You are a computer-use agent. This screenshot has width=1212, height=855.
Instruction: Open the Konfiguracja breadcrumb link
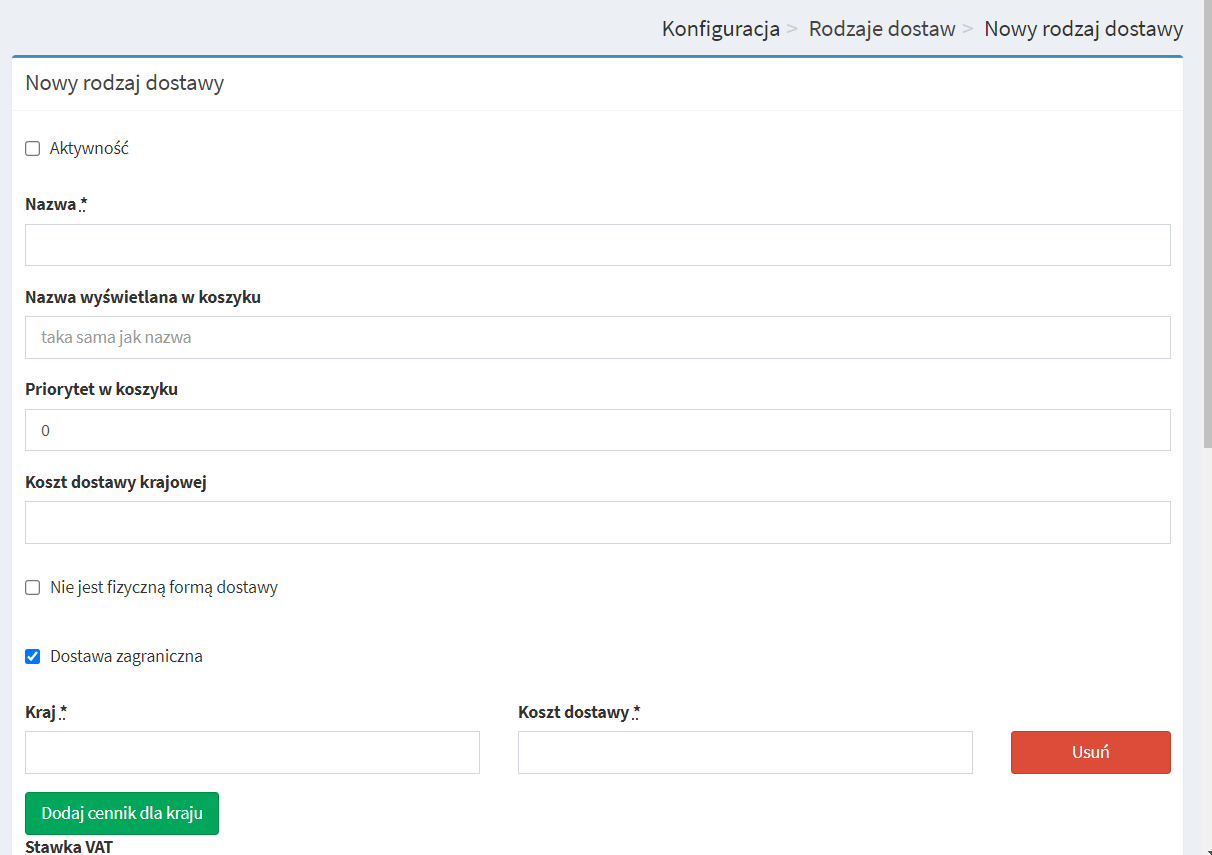click(721, 29)
